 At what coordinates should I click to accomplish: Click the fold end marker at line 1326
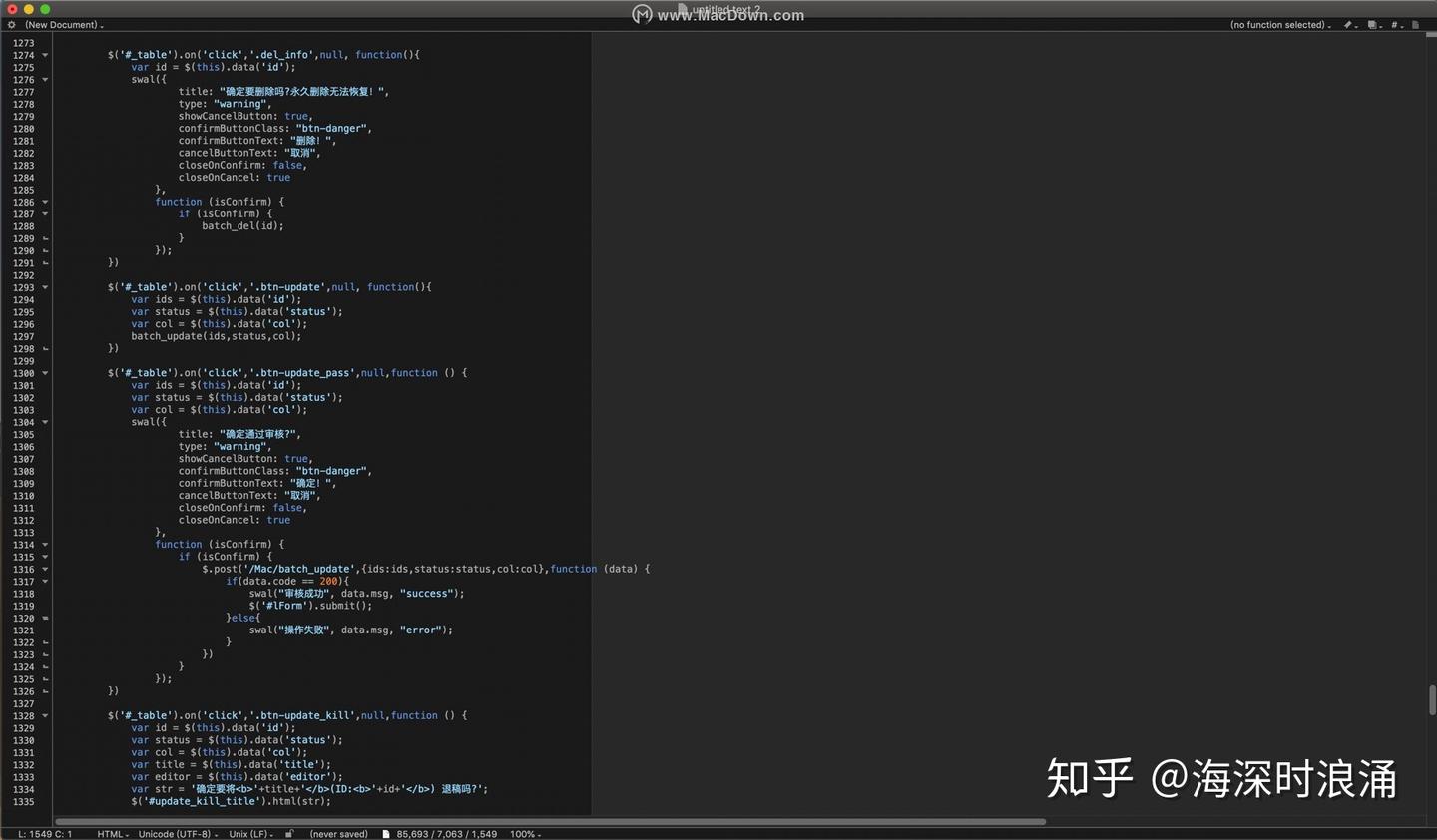(x=45, y=691)
